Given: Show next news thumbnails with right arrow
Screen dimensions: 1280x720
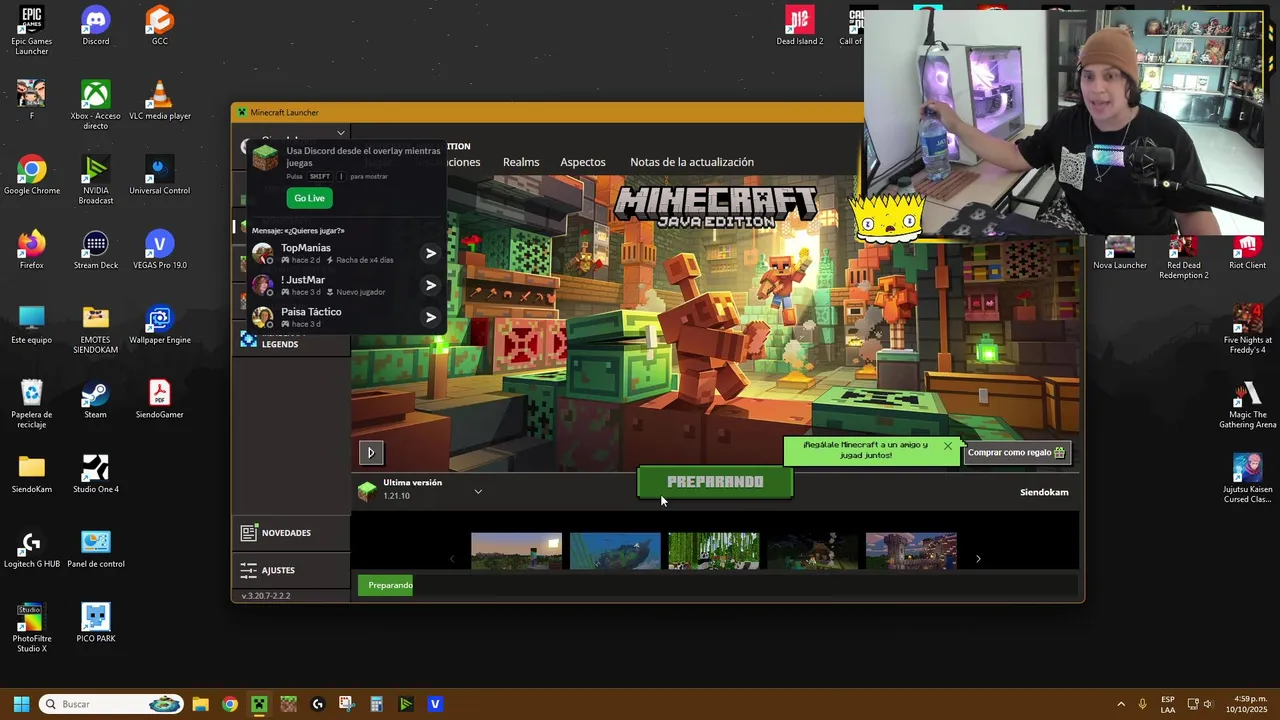Looking at the screenshot, I should pos(978,559).
